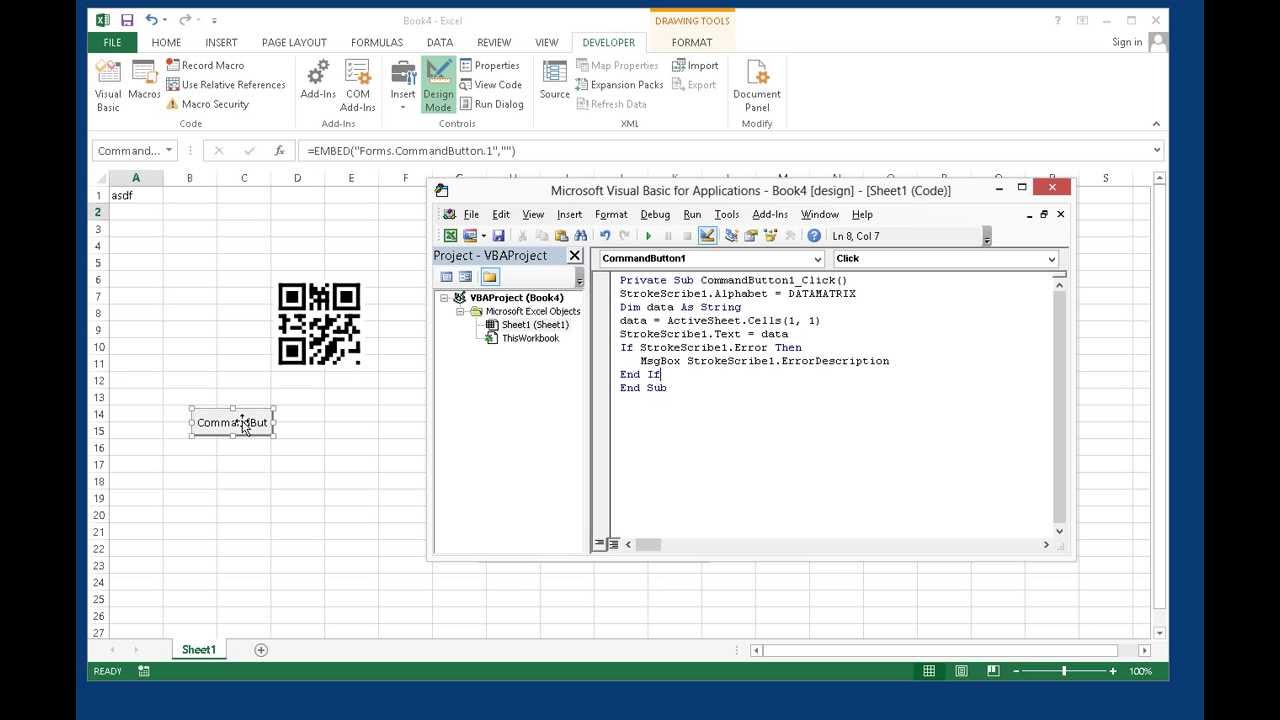Open the Macros dialog in Excel ribbon
This screenshot has width=1280, height=720.
point(144,80)
